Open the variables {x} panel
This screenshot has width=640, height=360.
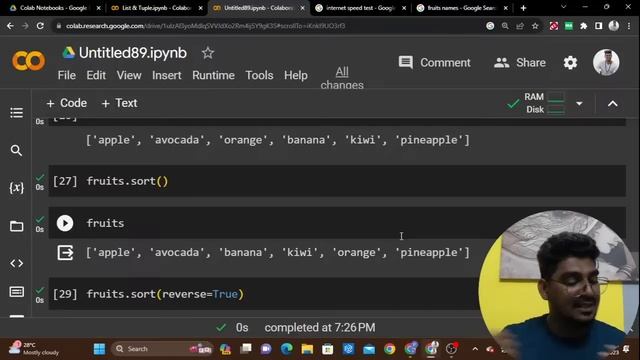click(16, 188)
